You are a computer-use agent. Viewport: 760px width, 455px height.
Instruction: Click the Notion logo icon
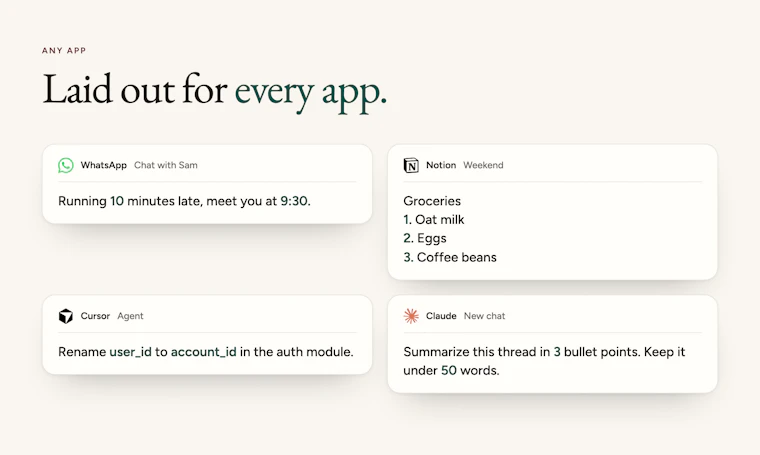tap(411, 165)
